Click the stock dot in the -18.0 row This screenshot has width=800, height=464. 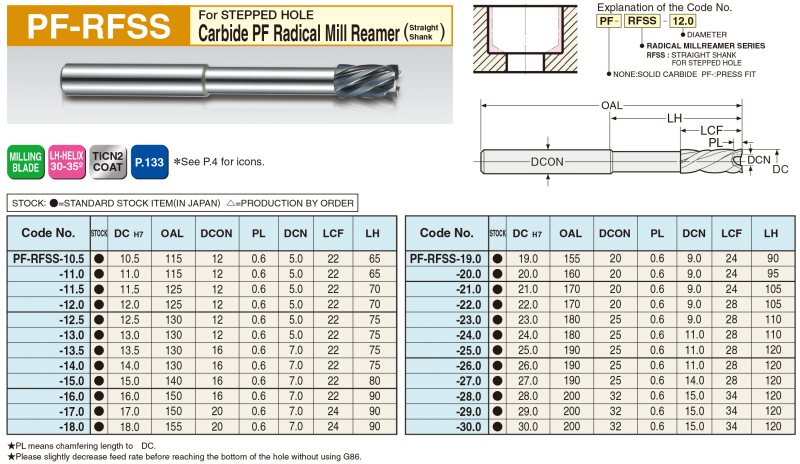coord(99,426)
